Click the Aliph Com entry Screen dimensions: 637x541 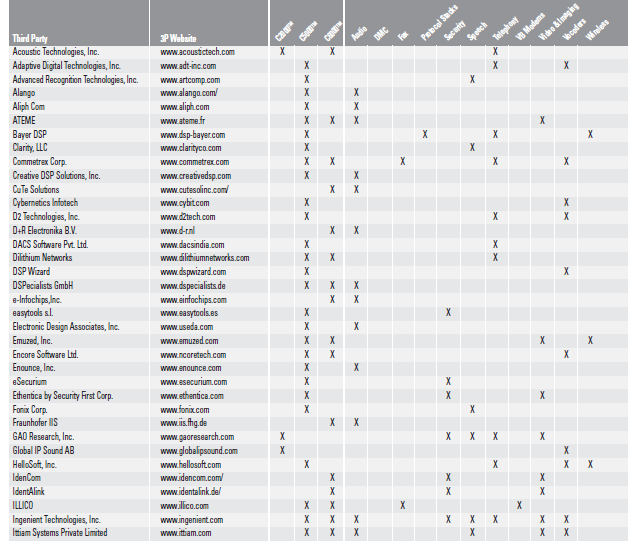28,106
